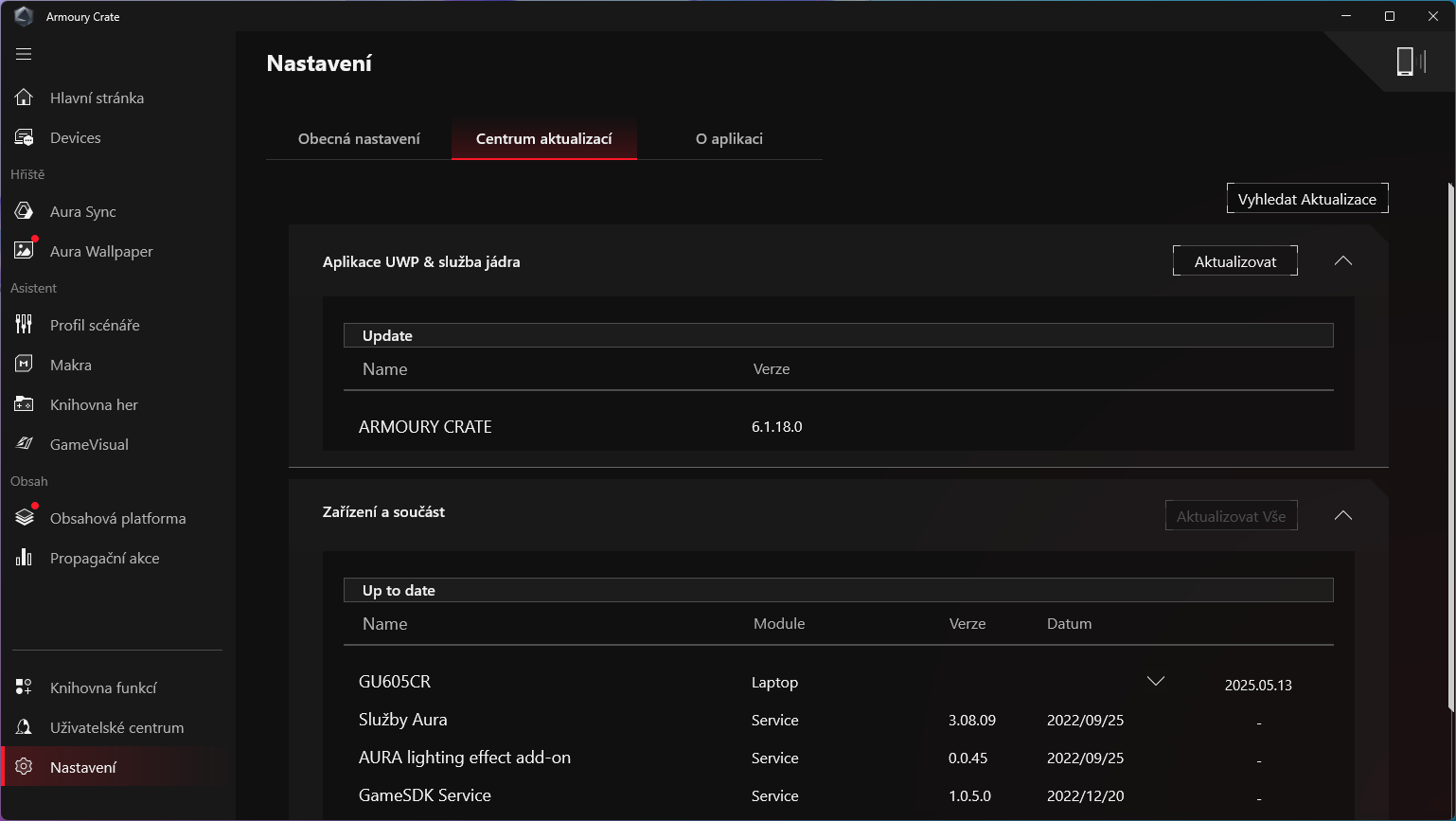The image size is (1456, 821).
Task: Collapse the hamburger navigation menu
Action: (x=24, y=54)
